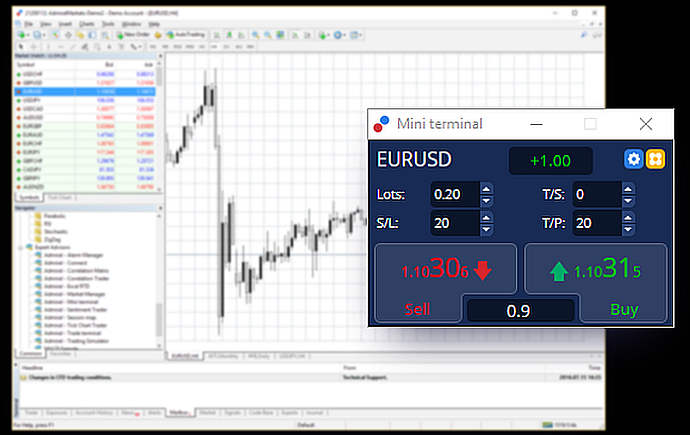The image size is (690, 435).
Task: Click the red Sell price button
Action: [445, 271]
